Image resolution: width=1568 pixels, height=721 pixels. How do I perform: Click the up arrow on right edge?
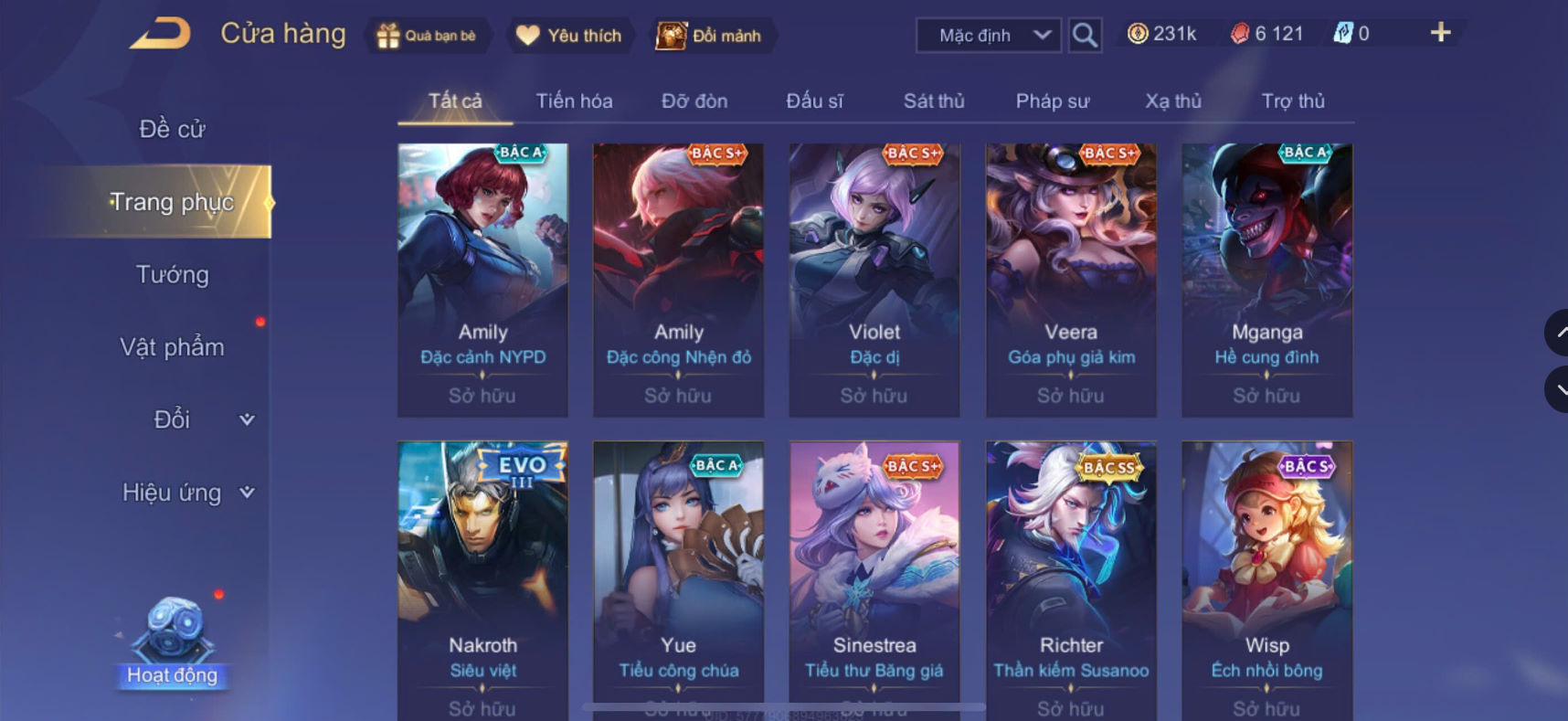pos(1557,334)
